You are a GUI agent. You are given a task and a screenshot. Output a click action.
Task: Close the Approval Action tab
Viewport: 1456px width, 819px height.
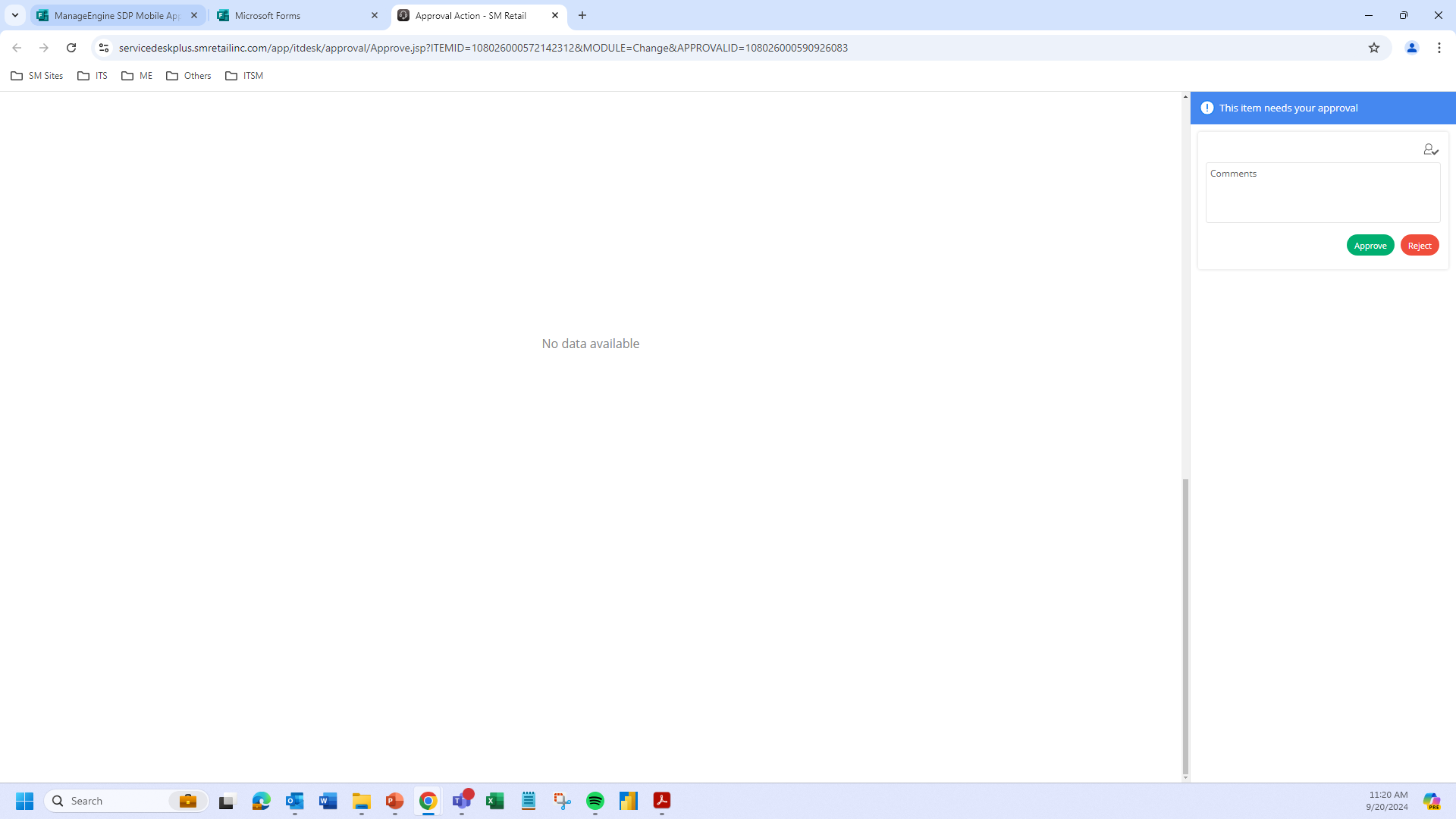555,15
